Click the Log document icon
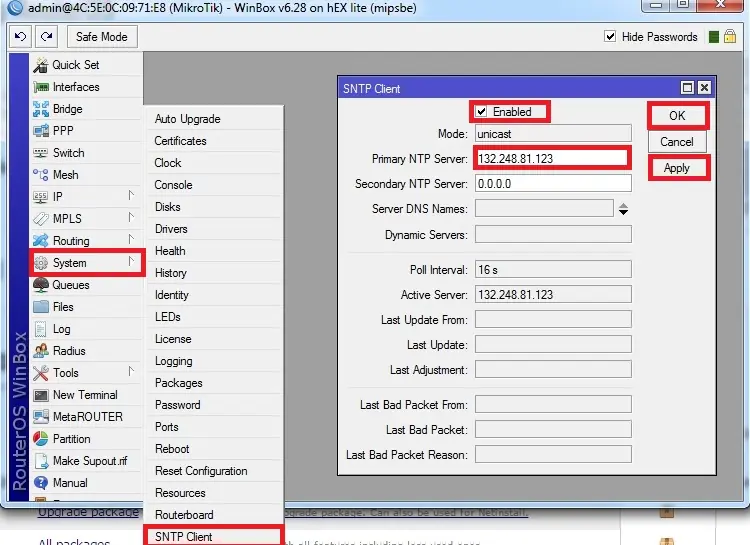 click(41, 329)
